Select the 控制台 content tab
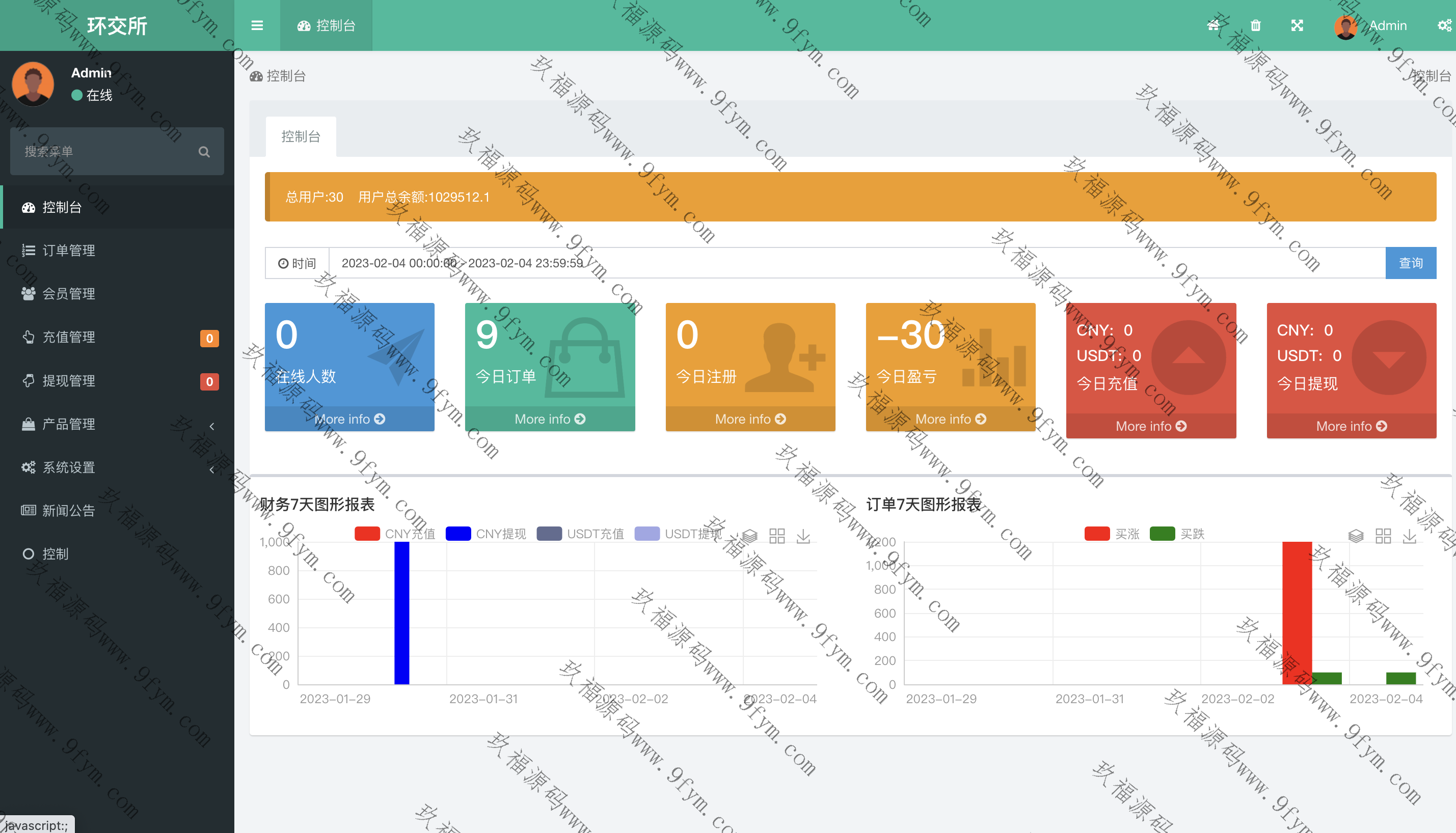1456x833 pixels. [301, 137]
